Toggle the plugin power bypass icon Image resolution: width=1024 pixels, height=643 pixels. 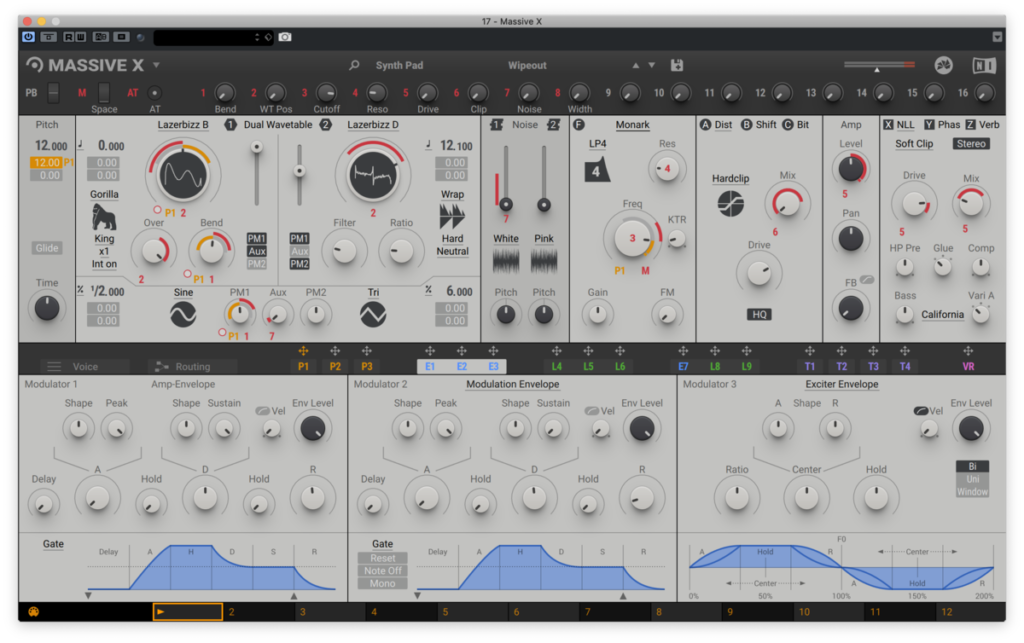coord(29,37)
